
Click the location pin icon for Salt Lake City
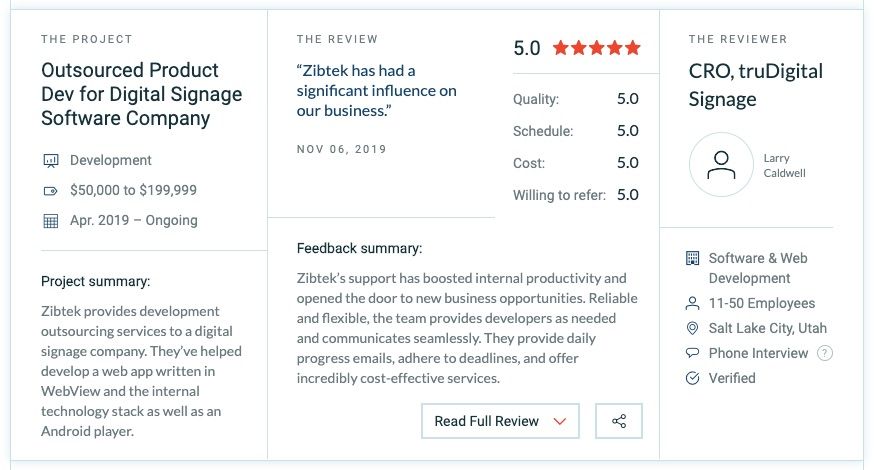tap(692, 328)
